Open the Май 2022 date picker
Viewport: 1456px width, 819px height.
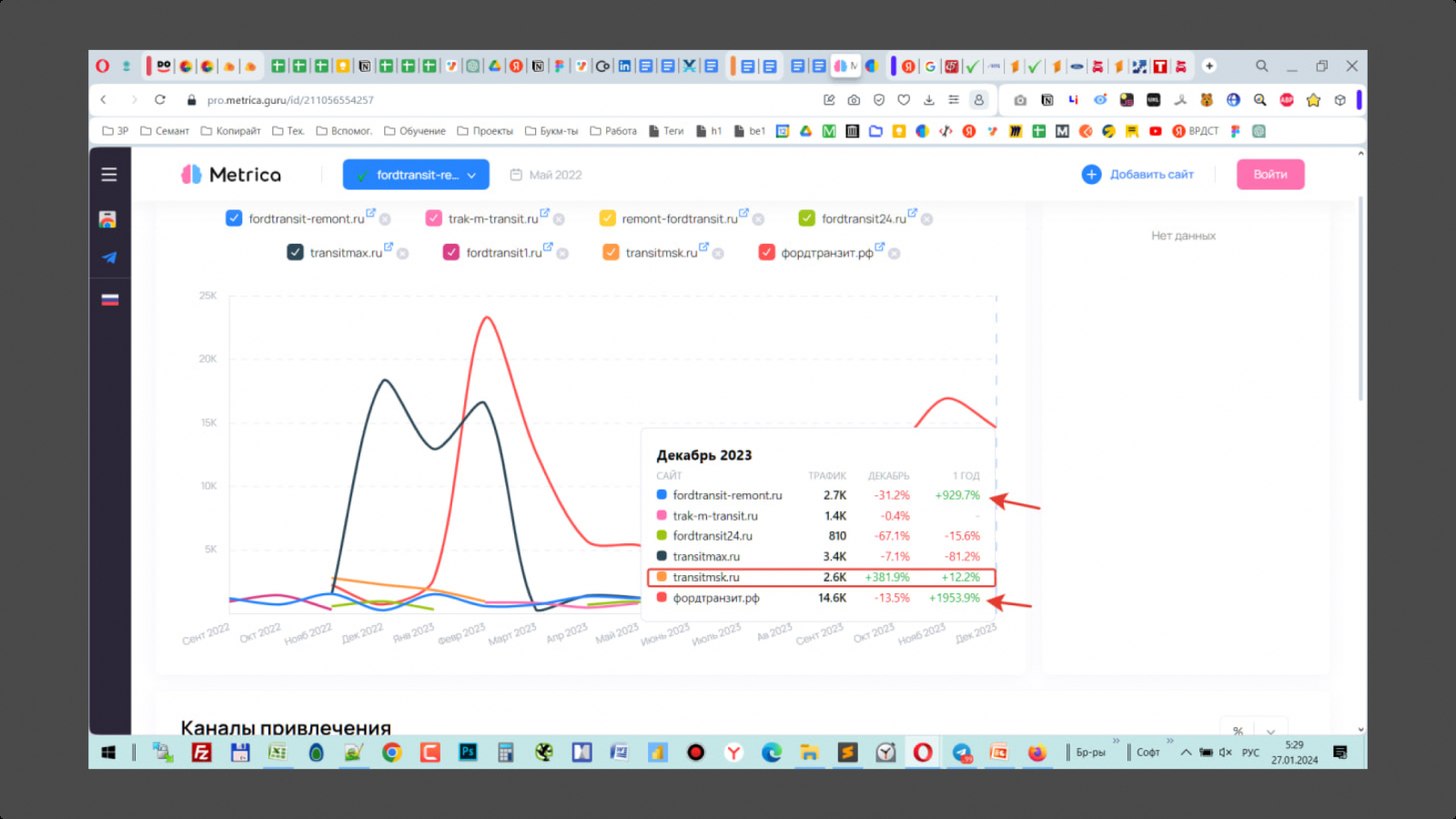click(x=546, y=175)
